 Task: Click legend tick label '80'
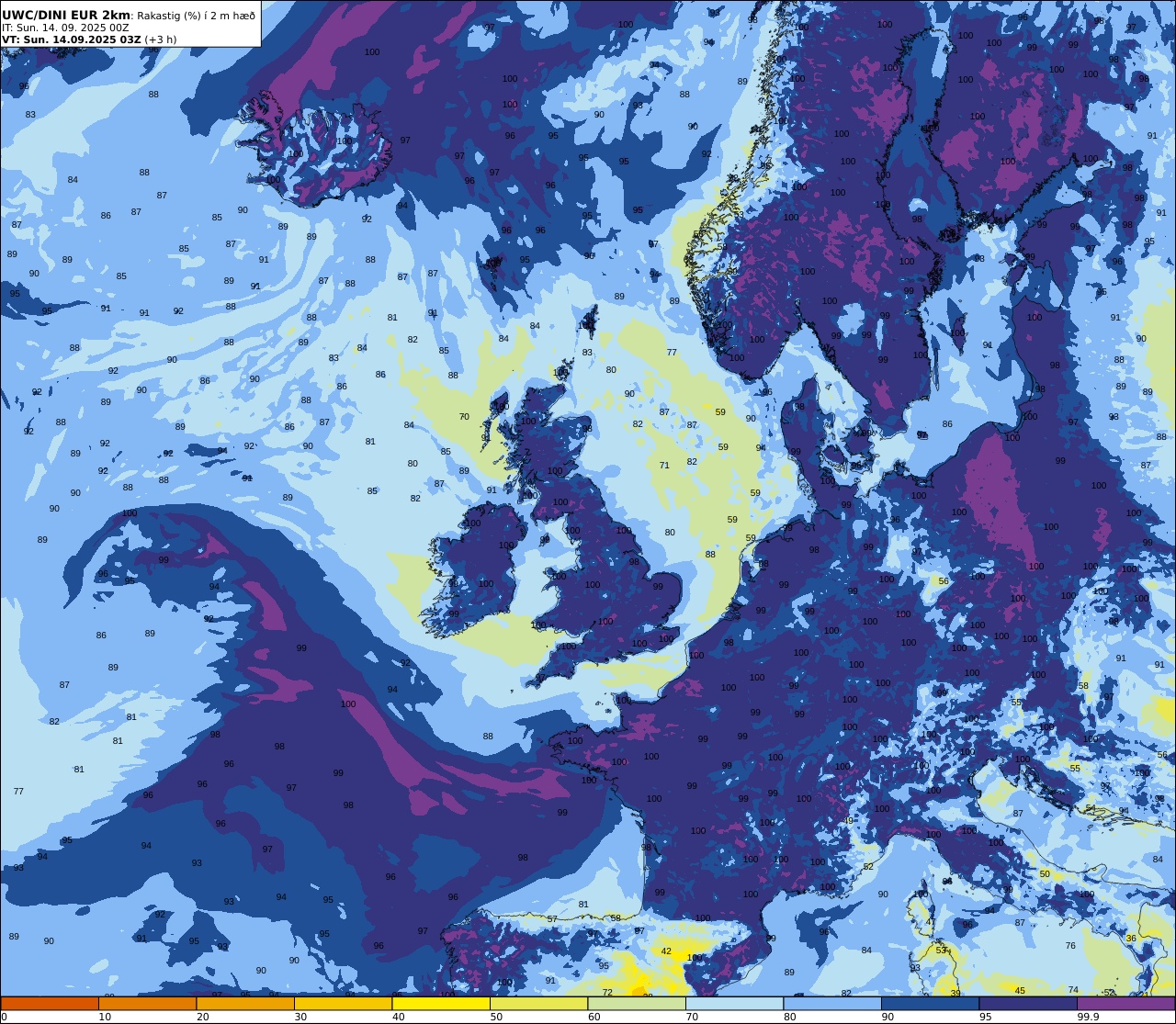(789, 1017)
